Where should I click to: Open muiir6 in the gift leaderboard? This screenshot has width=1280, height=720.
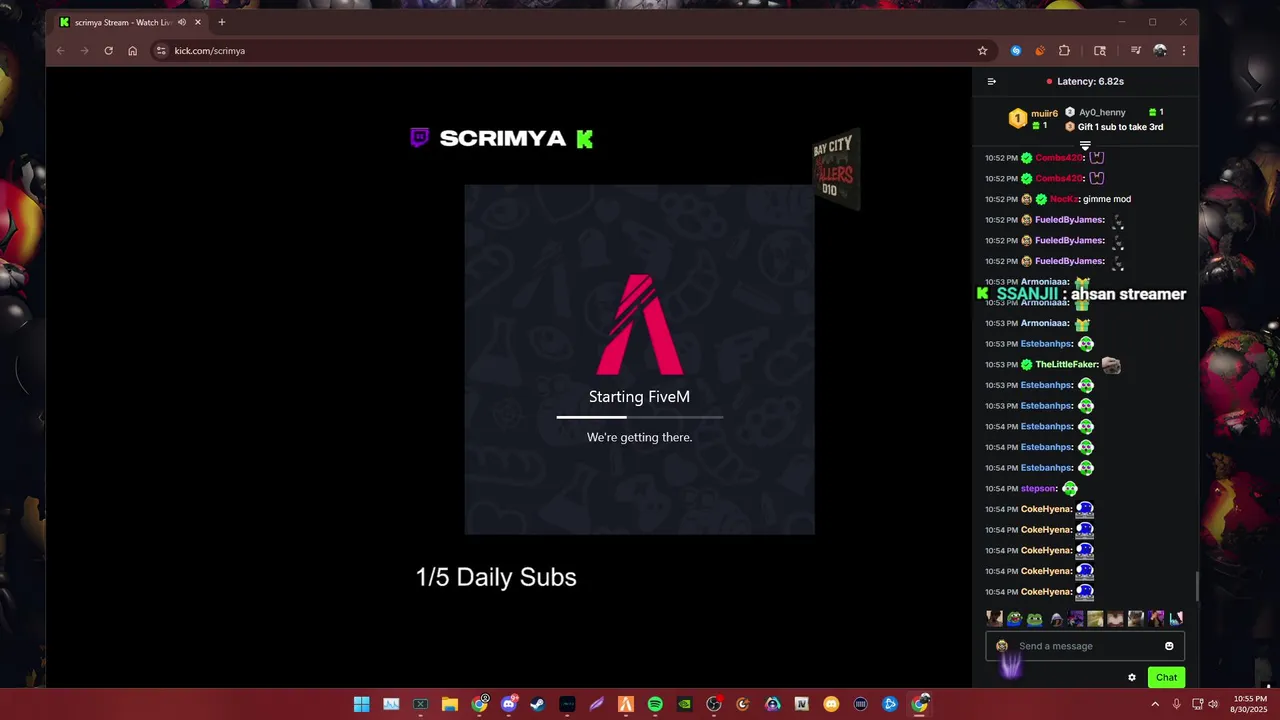pyautogui.click(x=1044, y=114)
